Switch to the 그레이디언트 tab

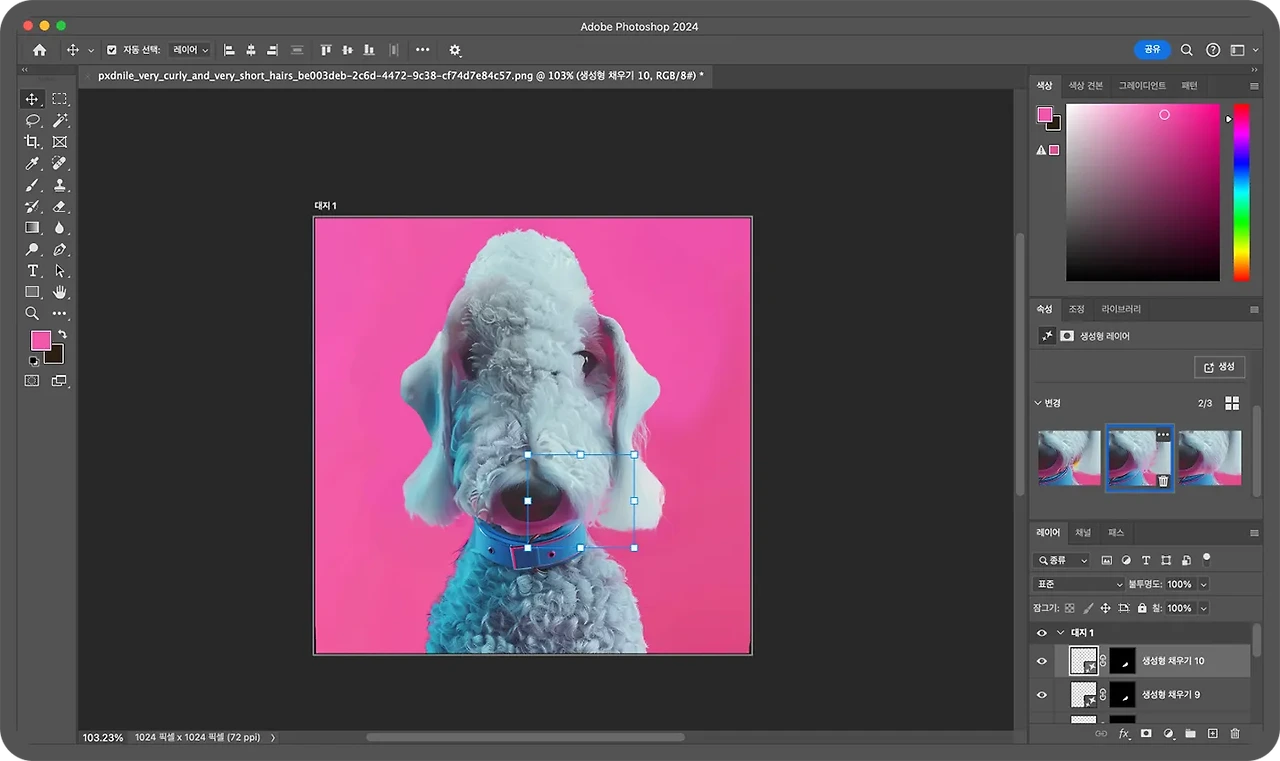1142,86
